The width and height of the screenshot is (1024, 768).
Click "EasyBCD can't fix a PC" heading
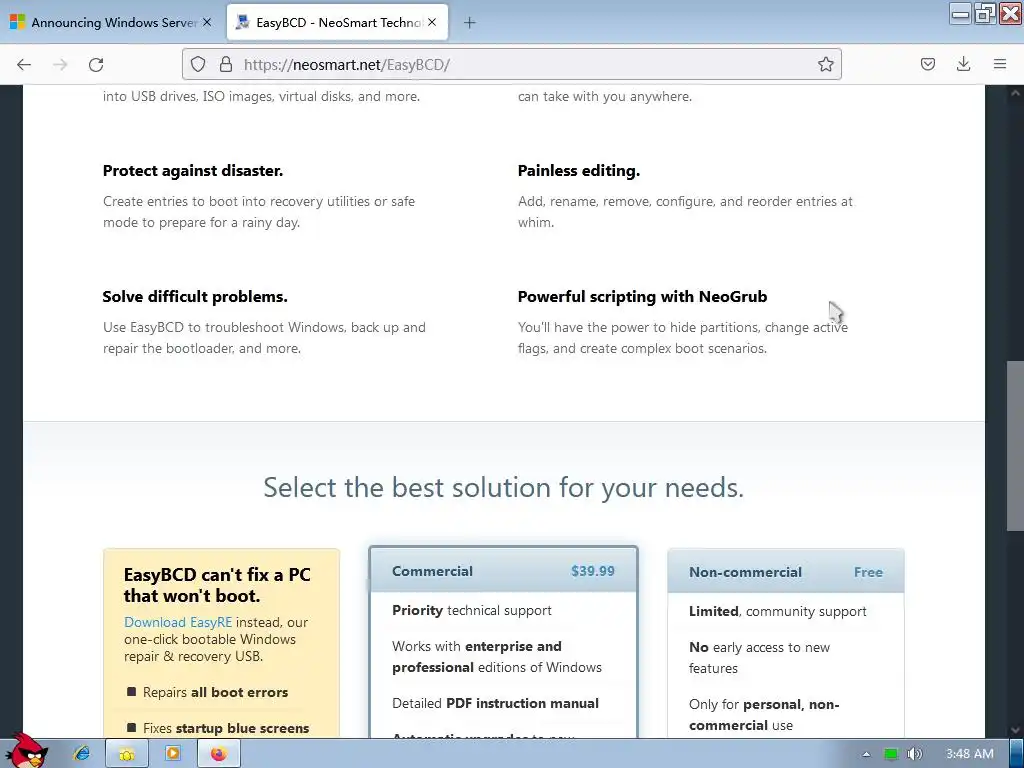click(217, 585)
